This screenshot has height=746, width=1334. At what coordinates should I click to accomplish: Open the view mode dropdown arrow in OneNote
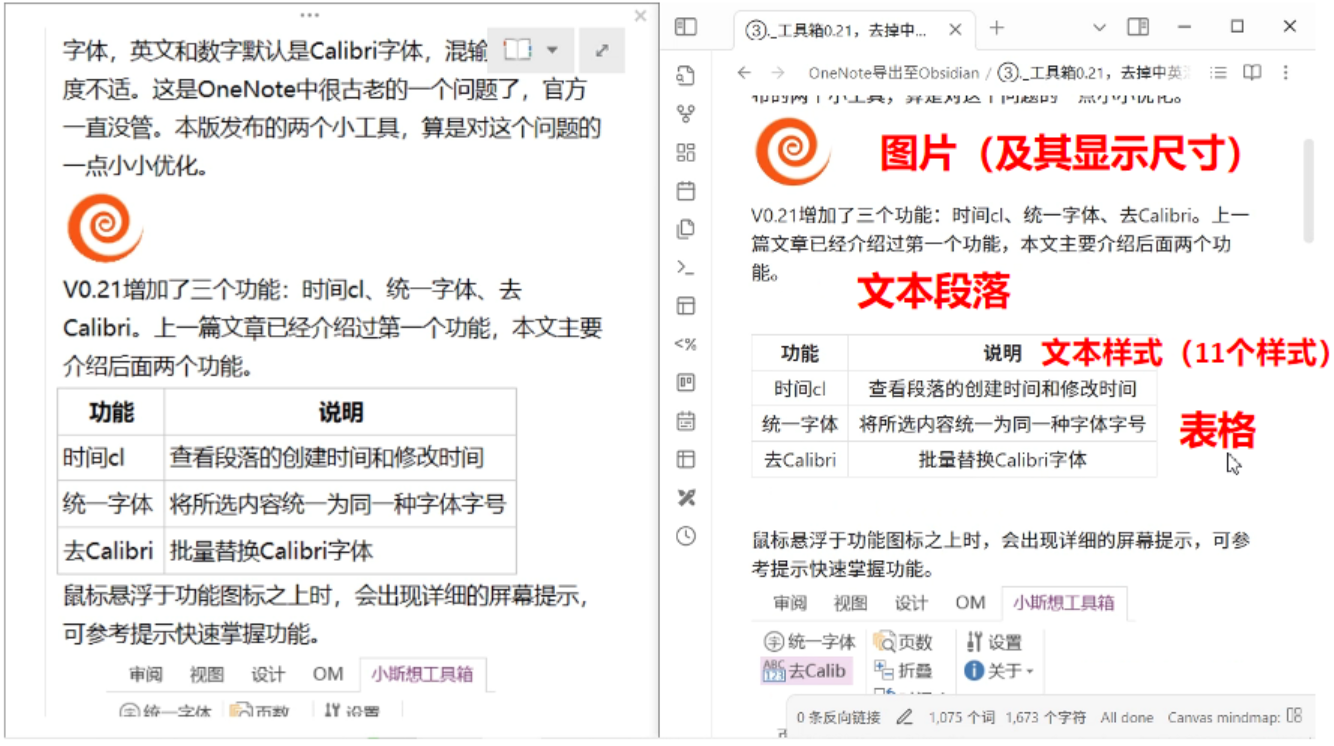[552, 50]
